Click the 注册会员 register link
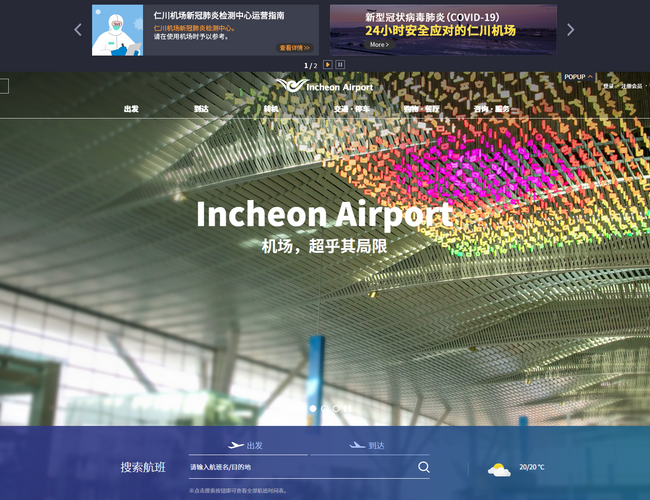 point(631,86)
